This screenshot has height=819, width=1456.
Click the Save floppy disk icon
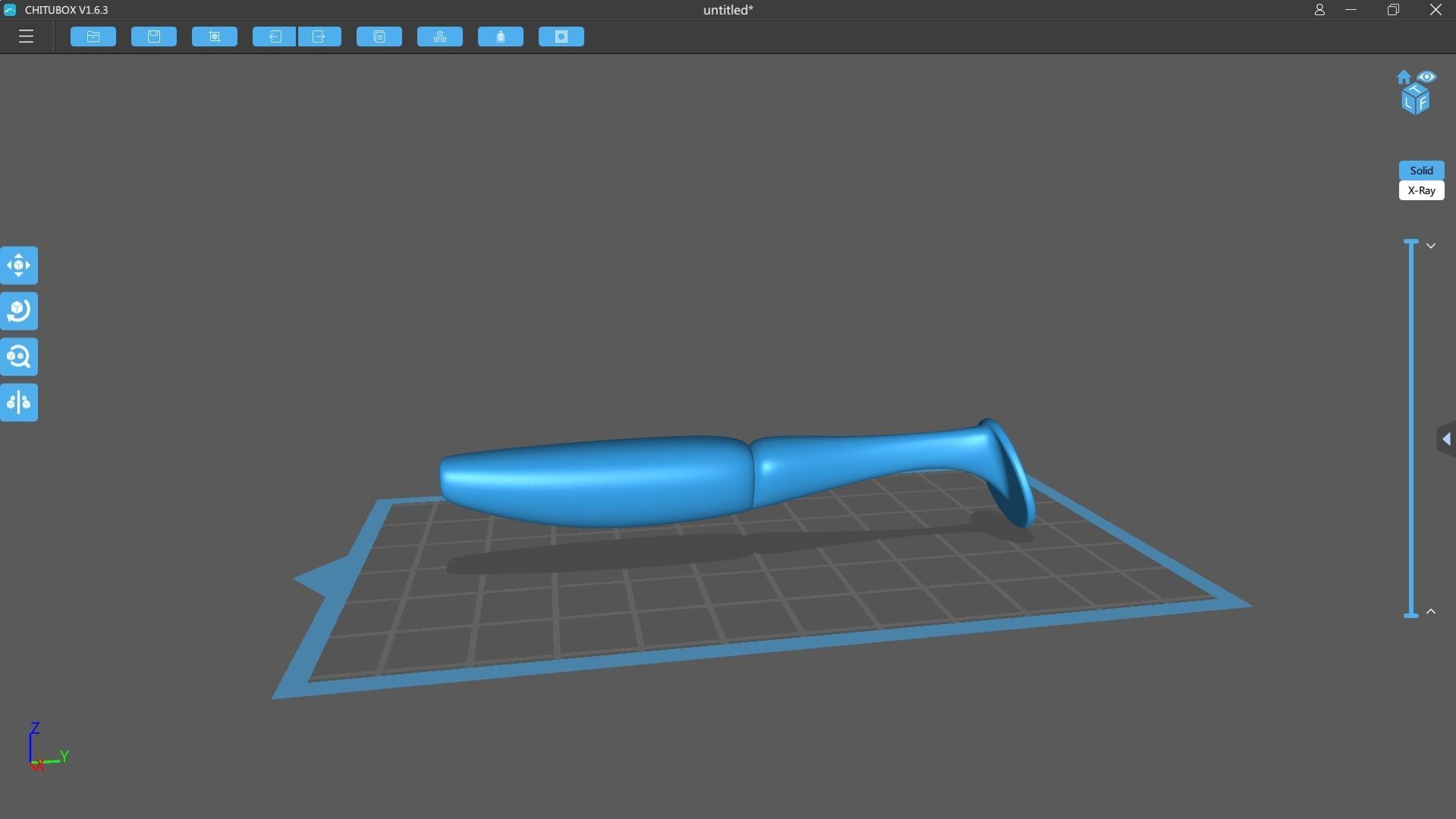pos(154,36)
